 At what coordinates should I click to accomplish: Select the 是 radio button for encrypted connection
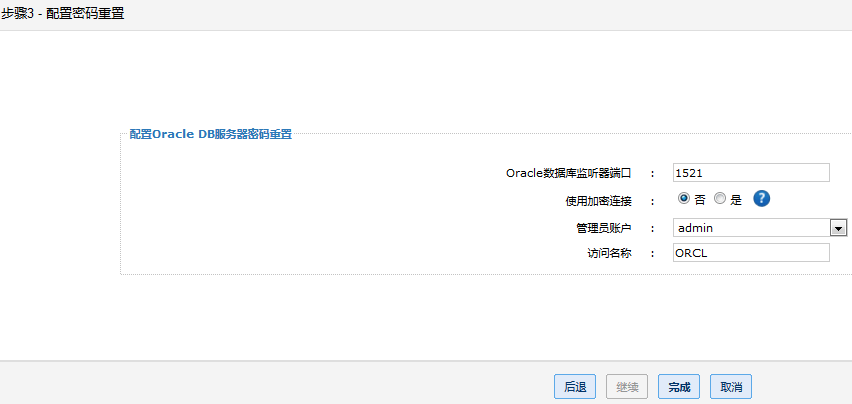[720, 199]
